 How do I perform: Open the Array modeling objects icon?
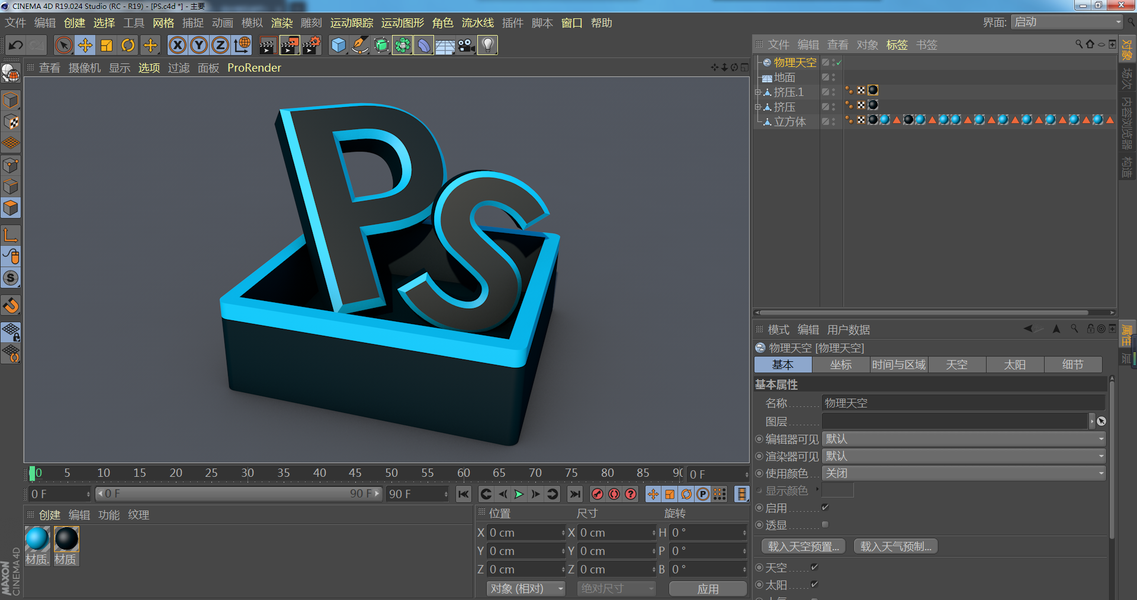(x=402, y=45)
